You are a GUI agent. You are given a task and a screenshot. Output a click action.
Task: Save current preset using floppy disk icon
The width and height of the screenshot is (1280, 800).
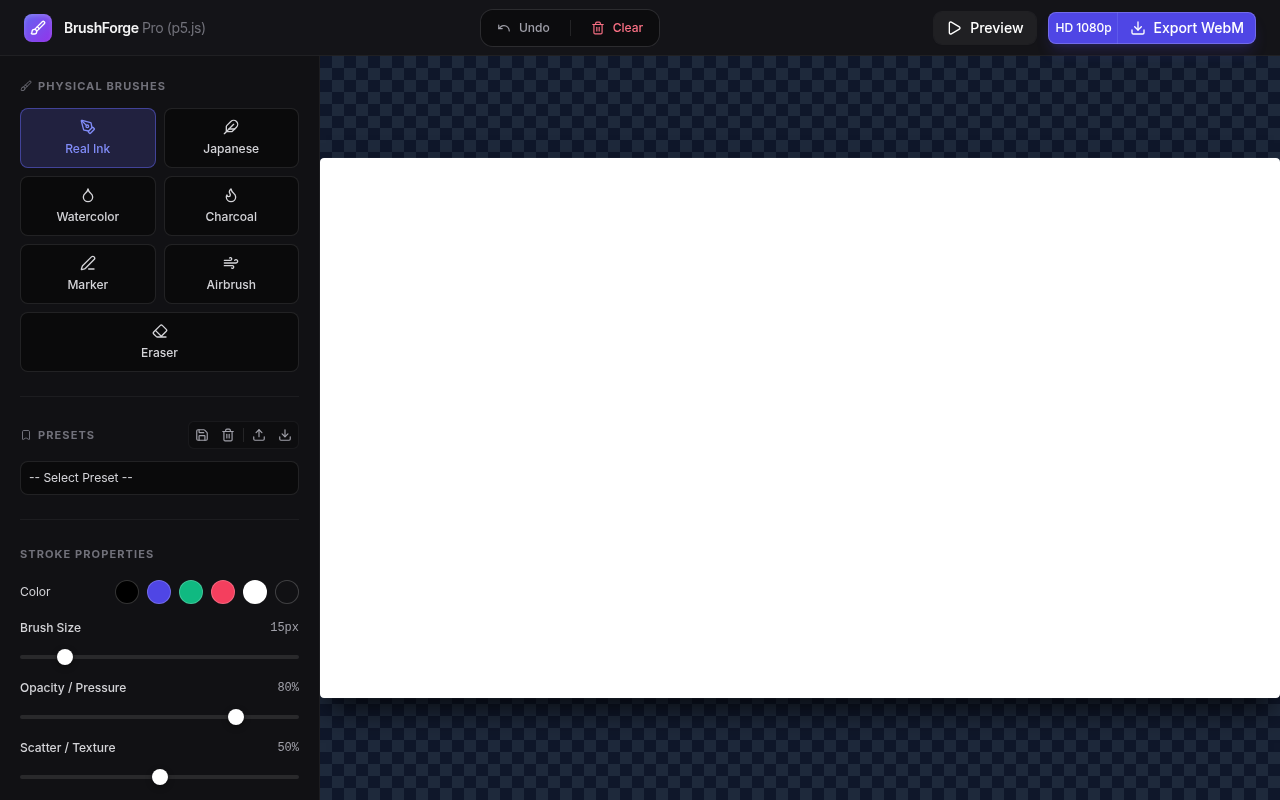pyautogui.click(x=202, y=435)
